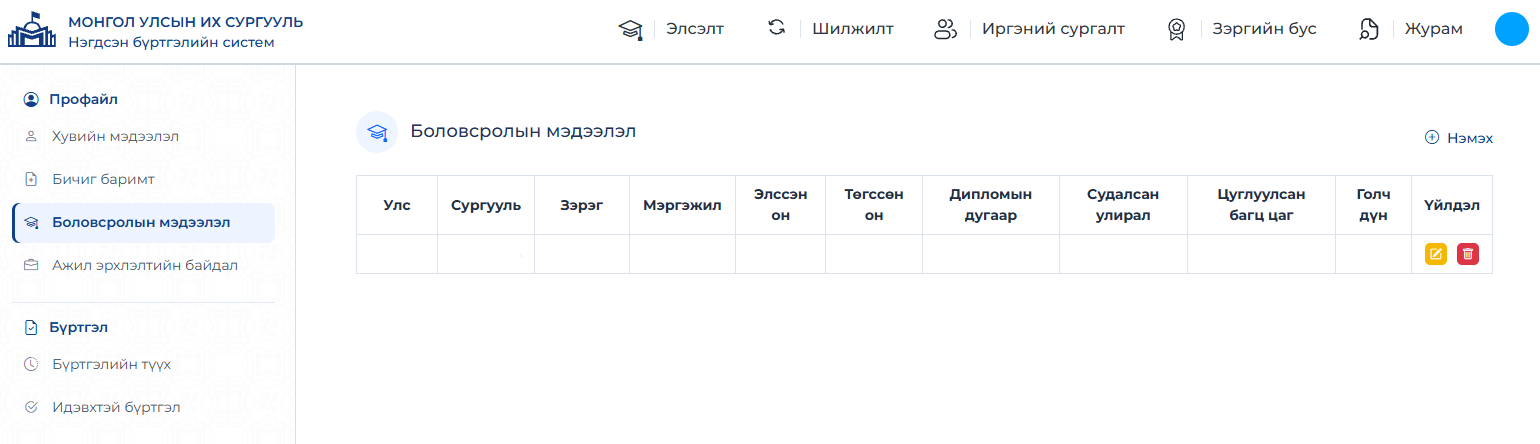Open the Журам menu
1540x444 pixels.
tap(1434, 29)
